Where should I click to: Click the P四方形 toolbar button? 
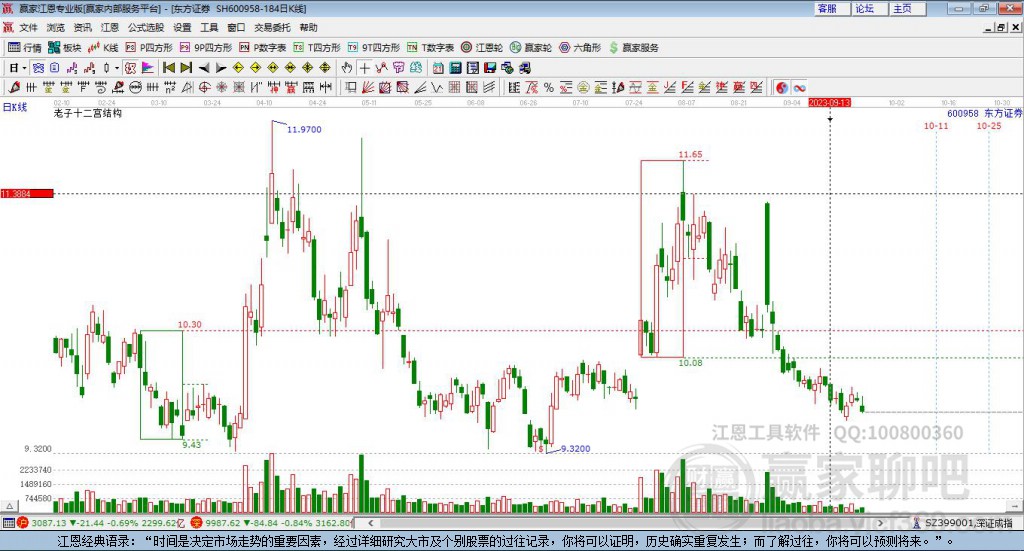point(149,48)
